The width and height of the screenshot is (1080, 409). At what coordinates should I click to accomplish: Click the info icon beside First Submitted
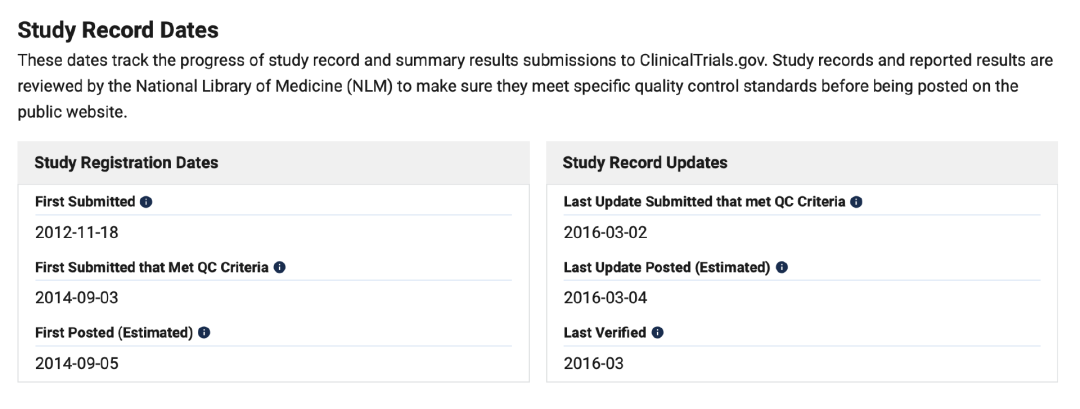tap(146, 202)
